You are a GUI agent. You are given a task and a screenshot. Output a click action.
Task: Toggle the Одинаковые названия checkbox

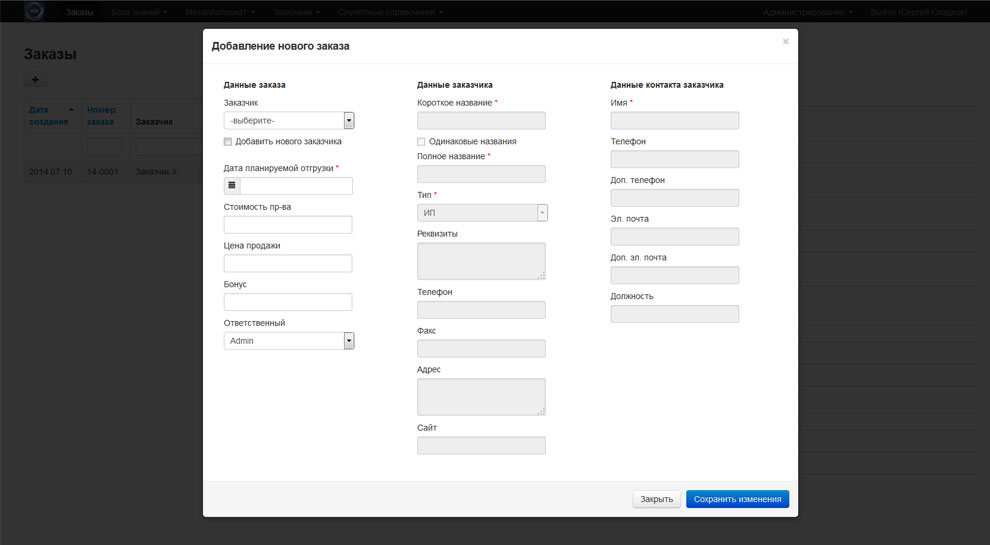(422, 142)
